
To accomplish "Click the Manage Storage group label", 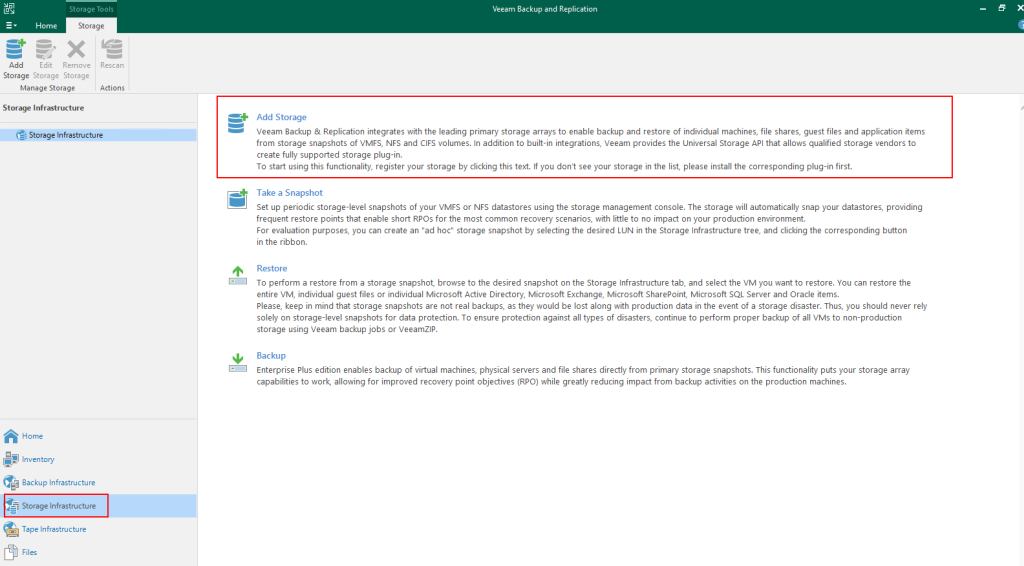I will [x=47, y=88].
